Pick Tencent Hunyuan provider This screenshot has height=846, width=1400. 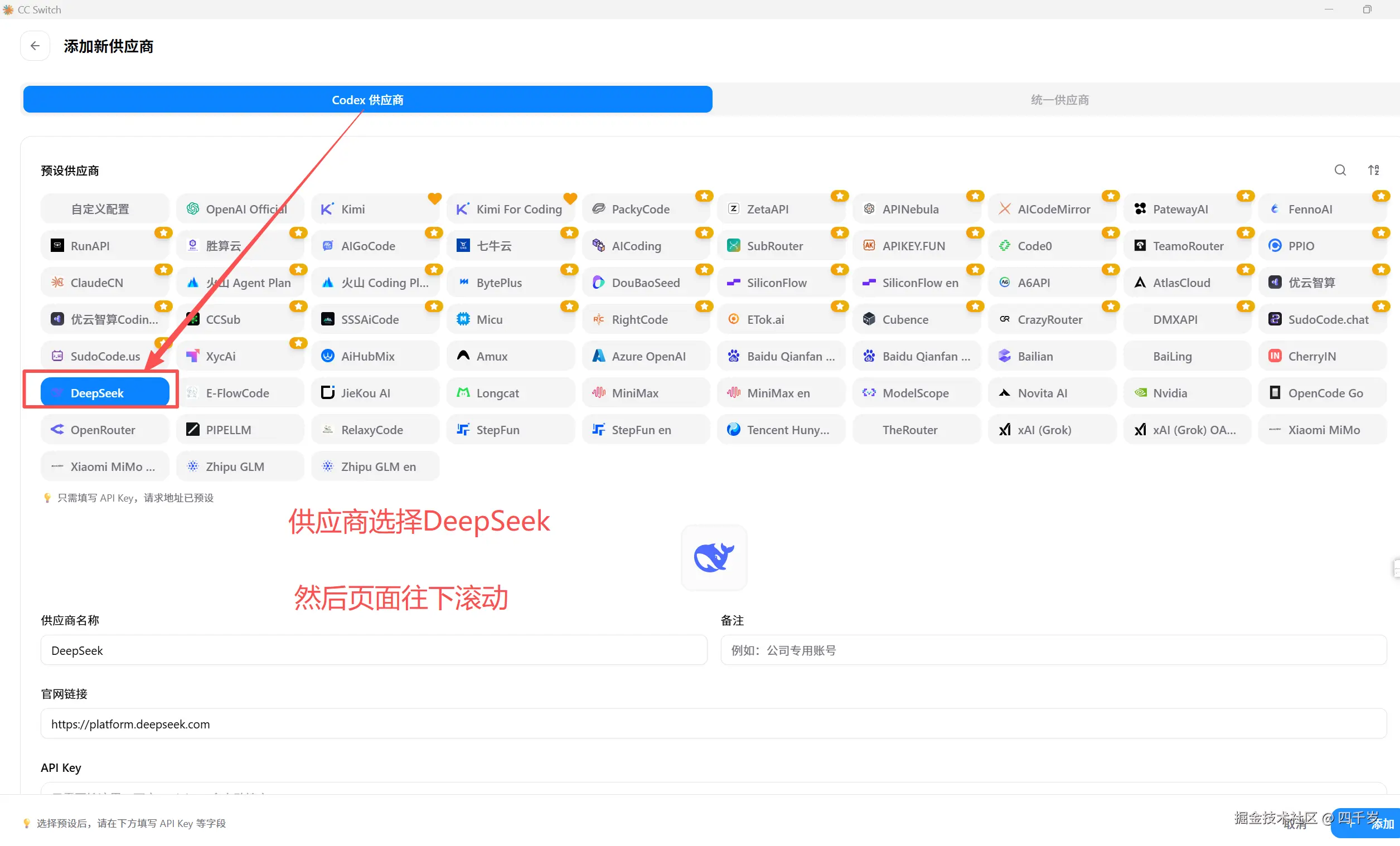click(x=781, y=430)
